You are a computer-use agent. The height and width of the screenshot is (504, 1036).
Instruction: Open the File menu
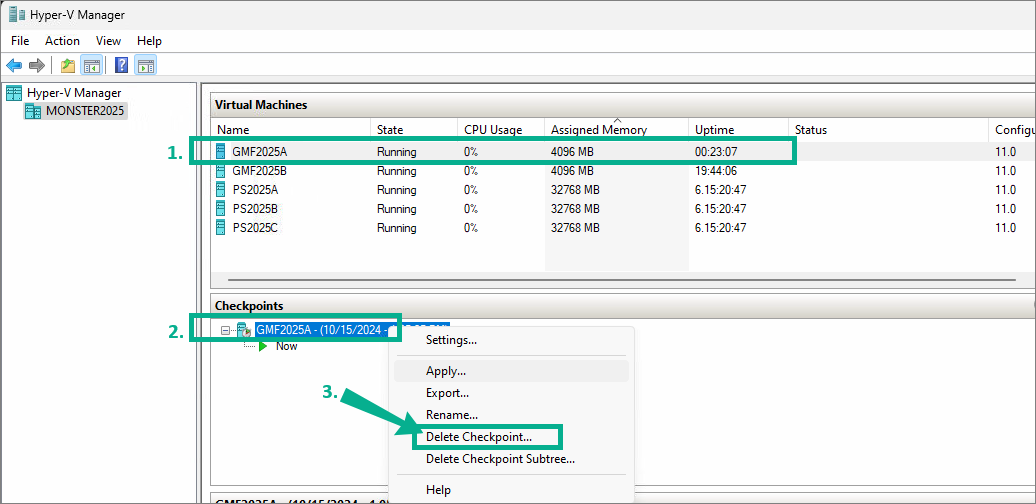20,41
